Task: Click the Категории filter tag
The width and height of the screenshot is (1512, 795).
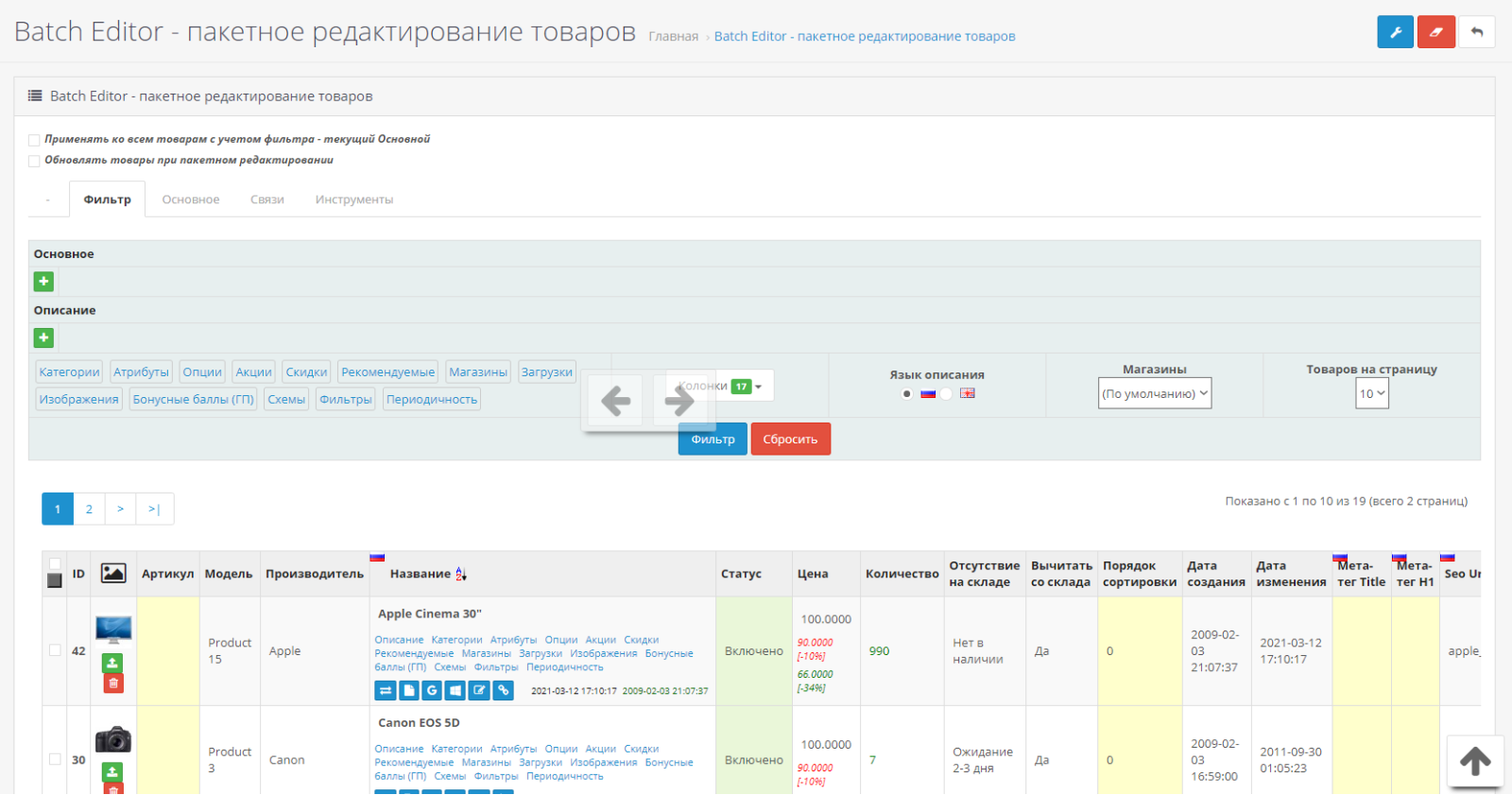Action: [x=69, y=372]
